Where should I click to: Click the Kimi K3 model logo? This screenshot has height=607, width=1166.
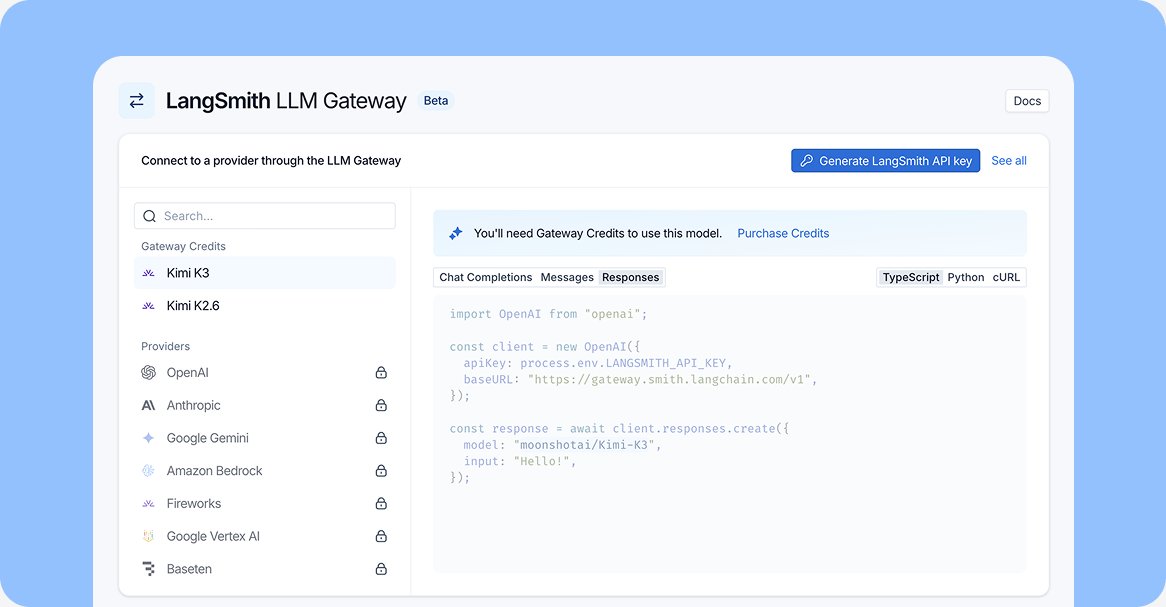pyautogui.click(x=149, y=273)
